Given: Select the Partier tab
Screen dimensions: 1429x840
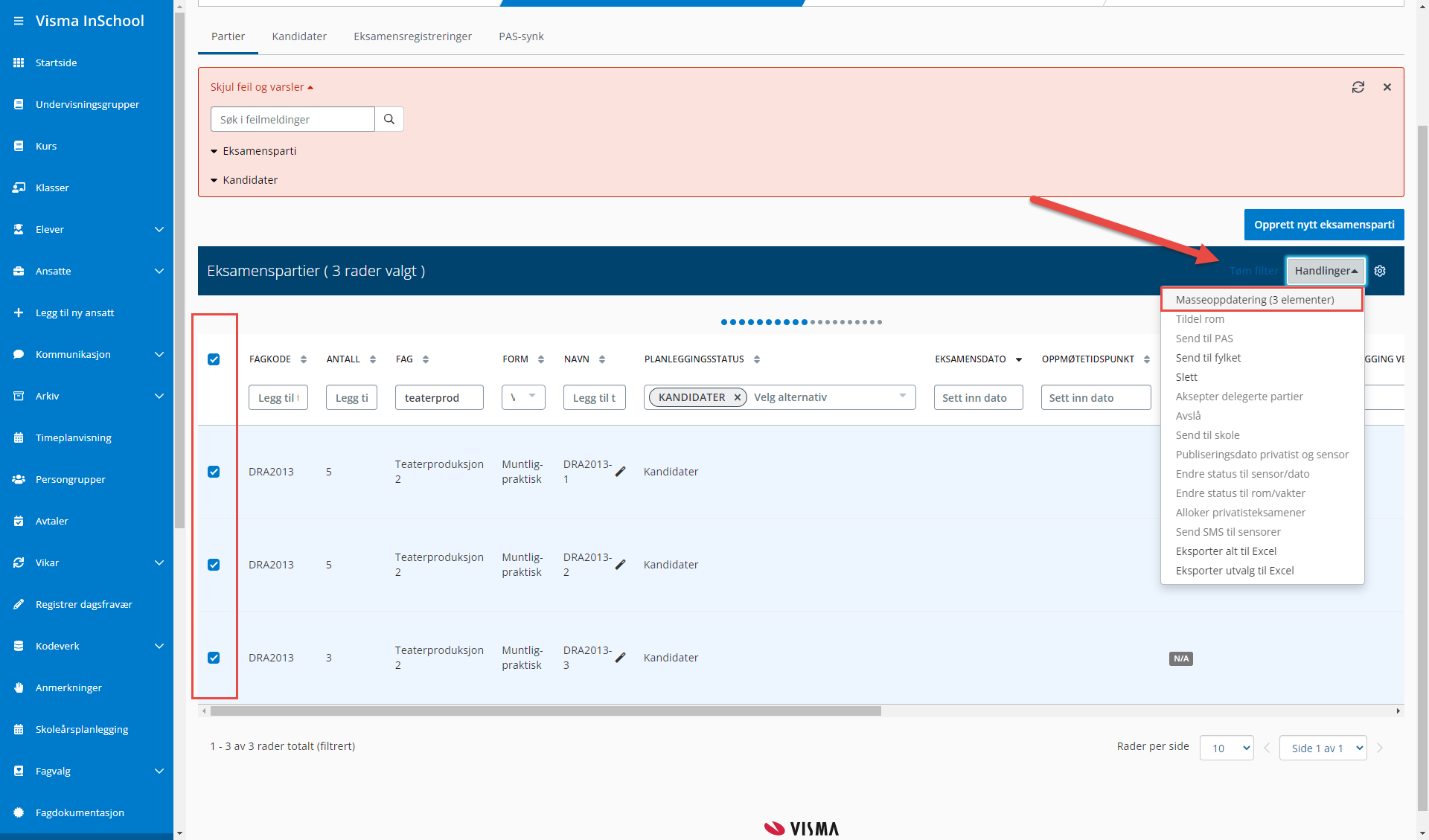Looking at the screenshot, I should [228, 36].
